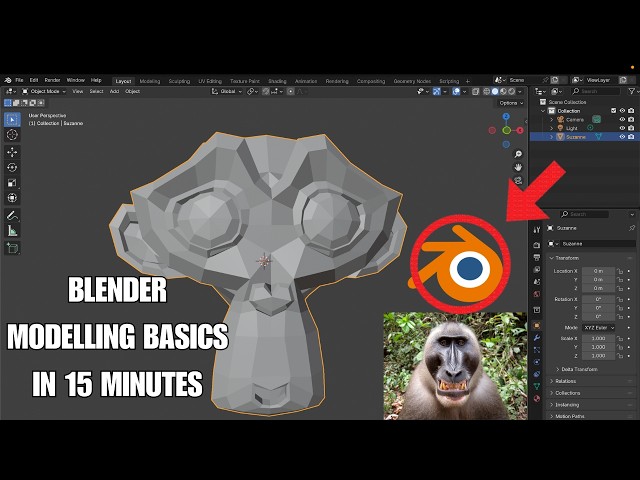Open the File menu

click(19, 80)
